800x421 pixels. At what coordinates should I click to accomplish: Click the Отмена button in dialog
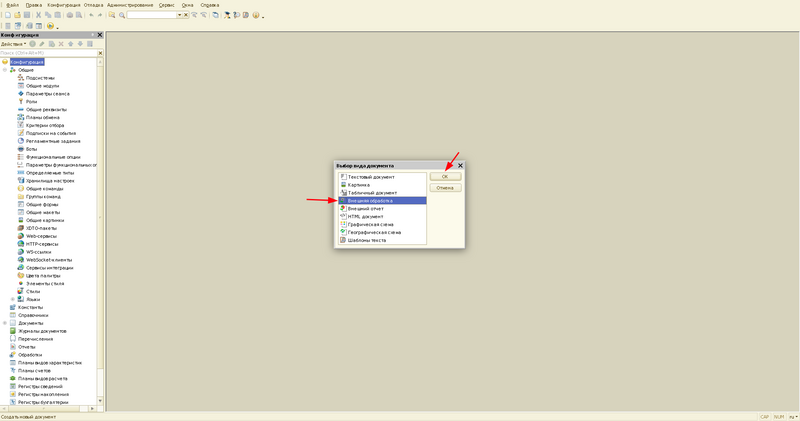click(445, 188)
